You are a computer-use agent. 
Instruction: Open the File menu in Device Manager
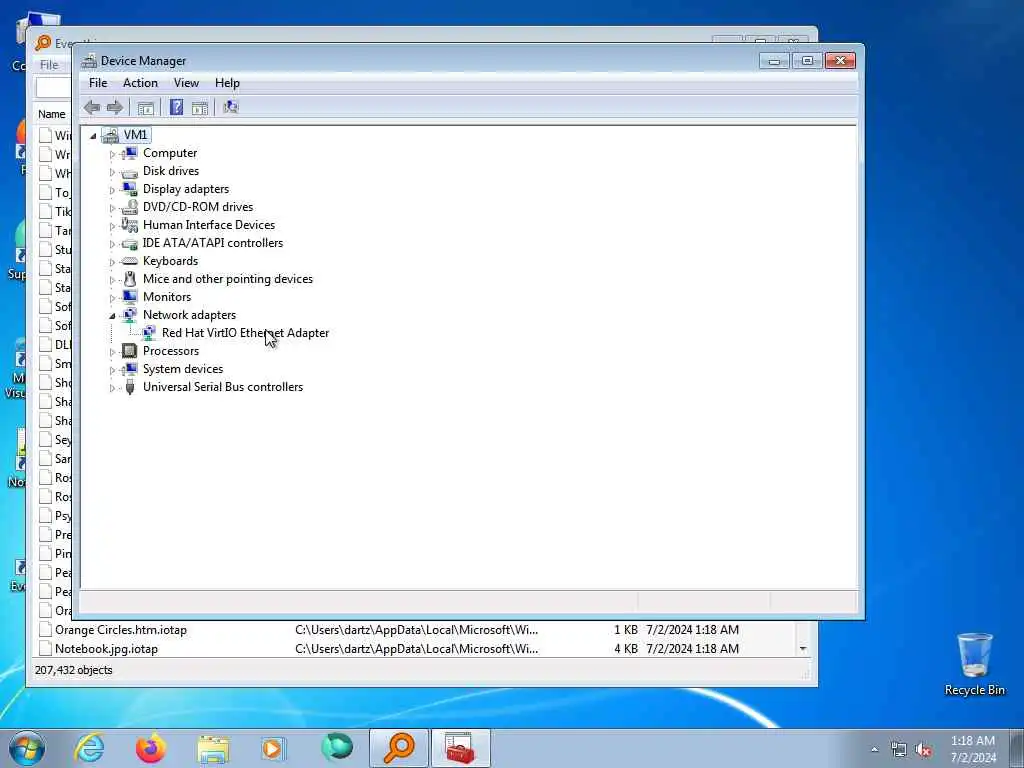pyautogui.click(x=98, y=83)
